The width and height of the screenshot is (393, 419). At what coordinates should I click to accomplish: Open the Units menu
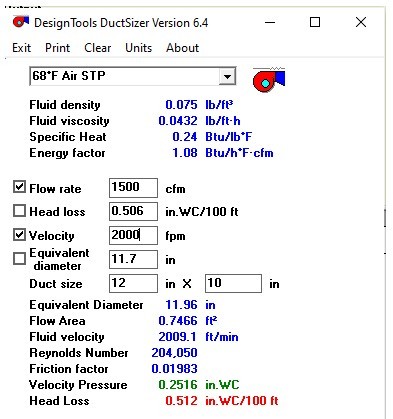(x=138, y=48)
